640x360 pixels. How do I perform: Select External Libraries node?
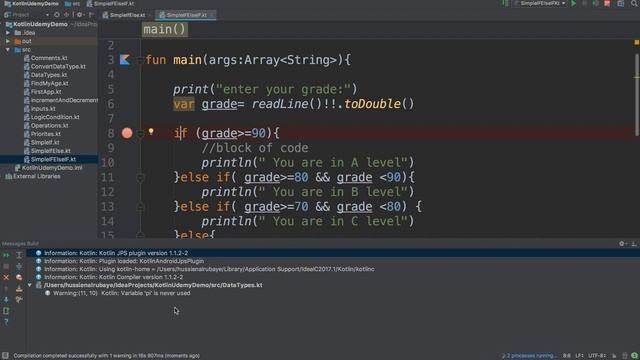[33, 176]
